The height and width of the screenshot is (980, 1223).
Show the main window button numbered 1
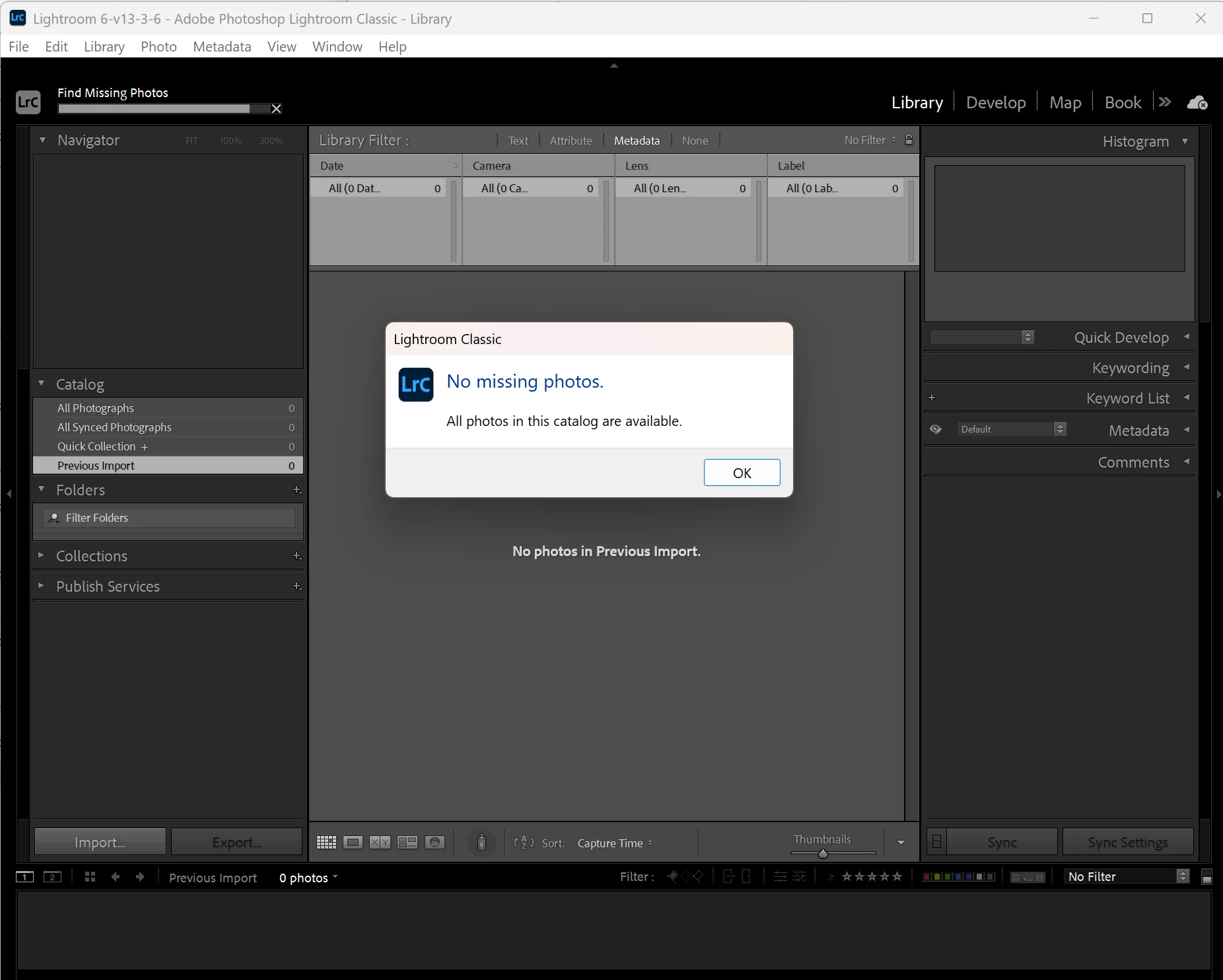pos(24,877)
